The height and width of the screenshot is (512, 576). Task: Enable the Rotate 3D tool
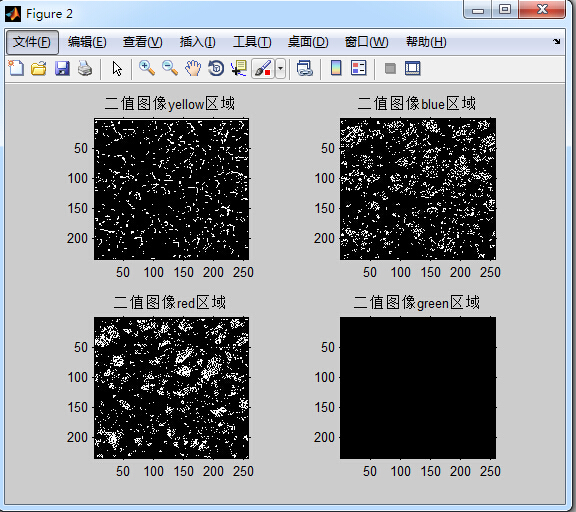click(216, 68)
